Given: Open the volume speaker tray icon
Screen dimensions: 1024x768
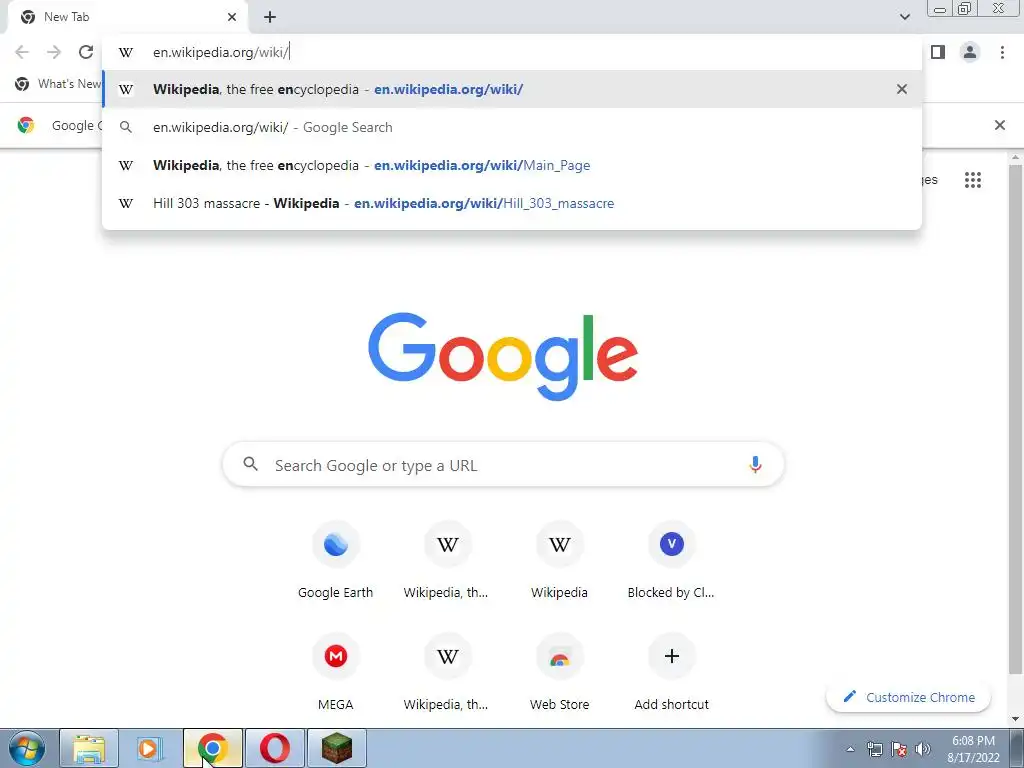Looking at the screenshot, I should click(923, 749).
